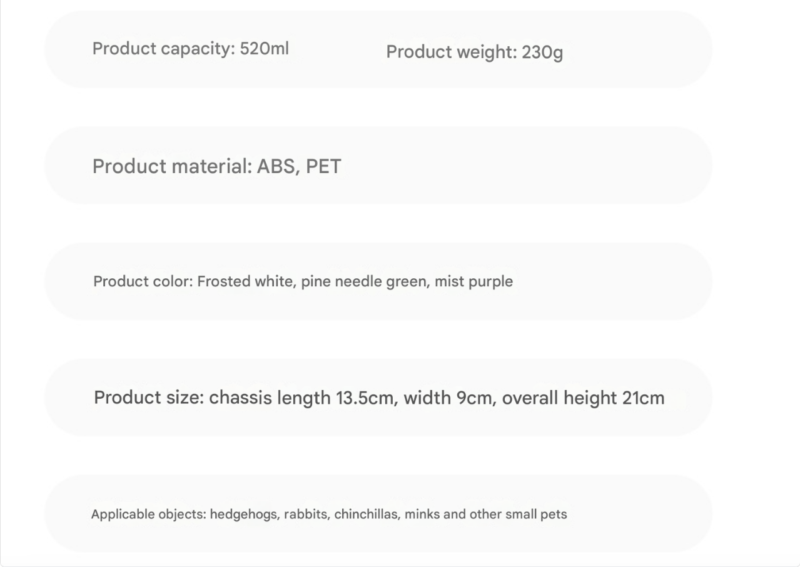Click the Product capacity: 520ml text
This screenshot has width=800, height=567.
pyautogui.click(x=190, y=49)
